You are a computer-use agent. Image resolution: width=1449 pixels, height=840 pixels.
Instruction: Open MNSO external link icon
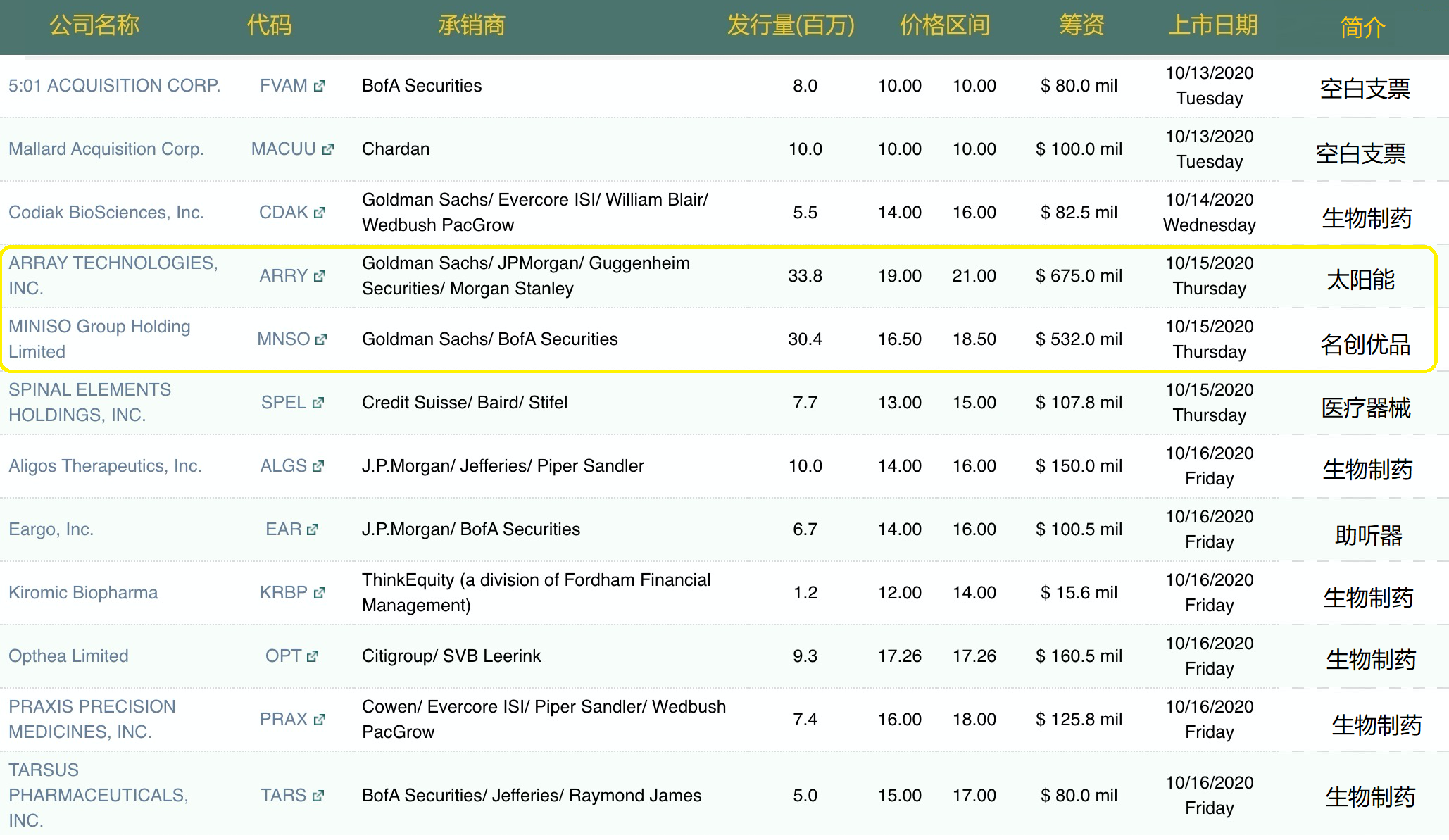coord(321,339)
